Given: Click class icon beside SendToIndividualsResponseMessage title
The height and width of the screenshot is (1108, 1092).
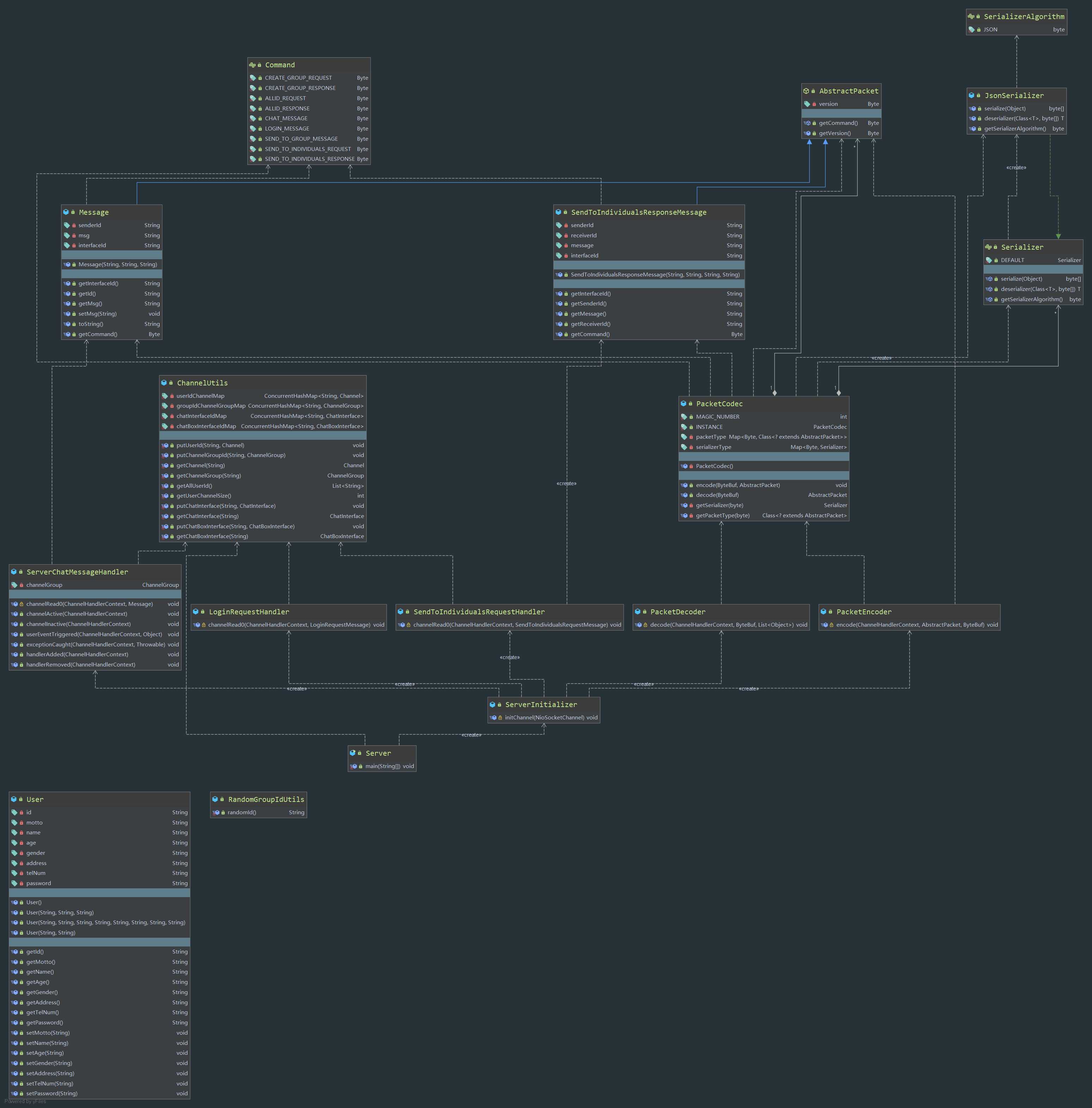Looking at the screenshot, I should [558, 212].
